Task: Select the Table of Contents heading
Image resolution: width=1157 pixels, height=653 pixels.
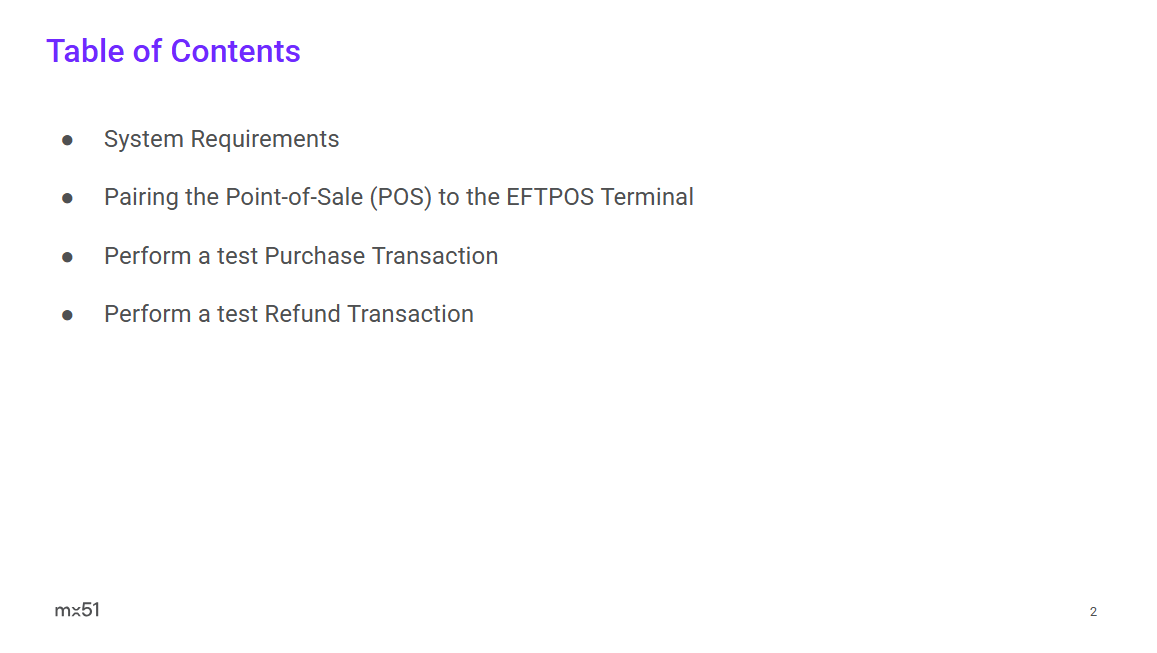Action: pos(173,51)
